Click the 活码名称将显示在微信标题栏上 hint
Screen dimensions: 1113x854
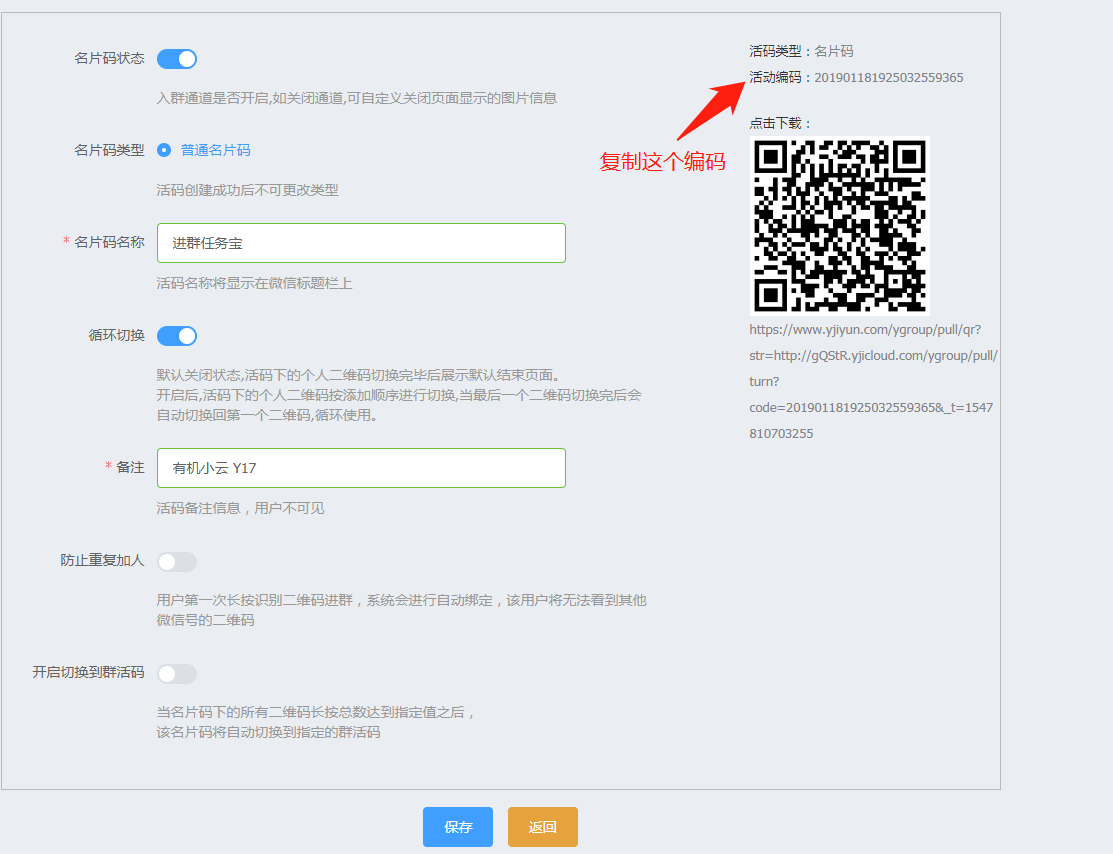[x=254, y=283]
